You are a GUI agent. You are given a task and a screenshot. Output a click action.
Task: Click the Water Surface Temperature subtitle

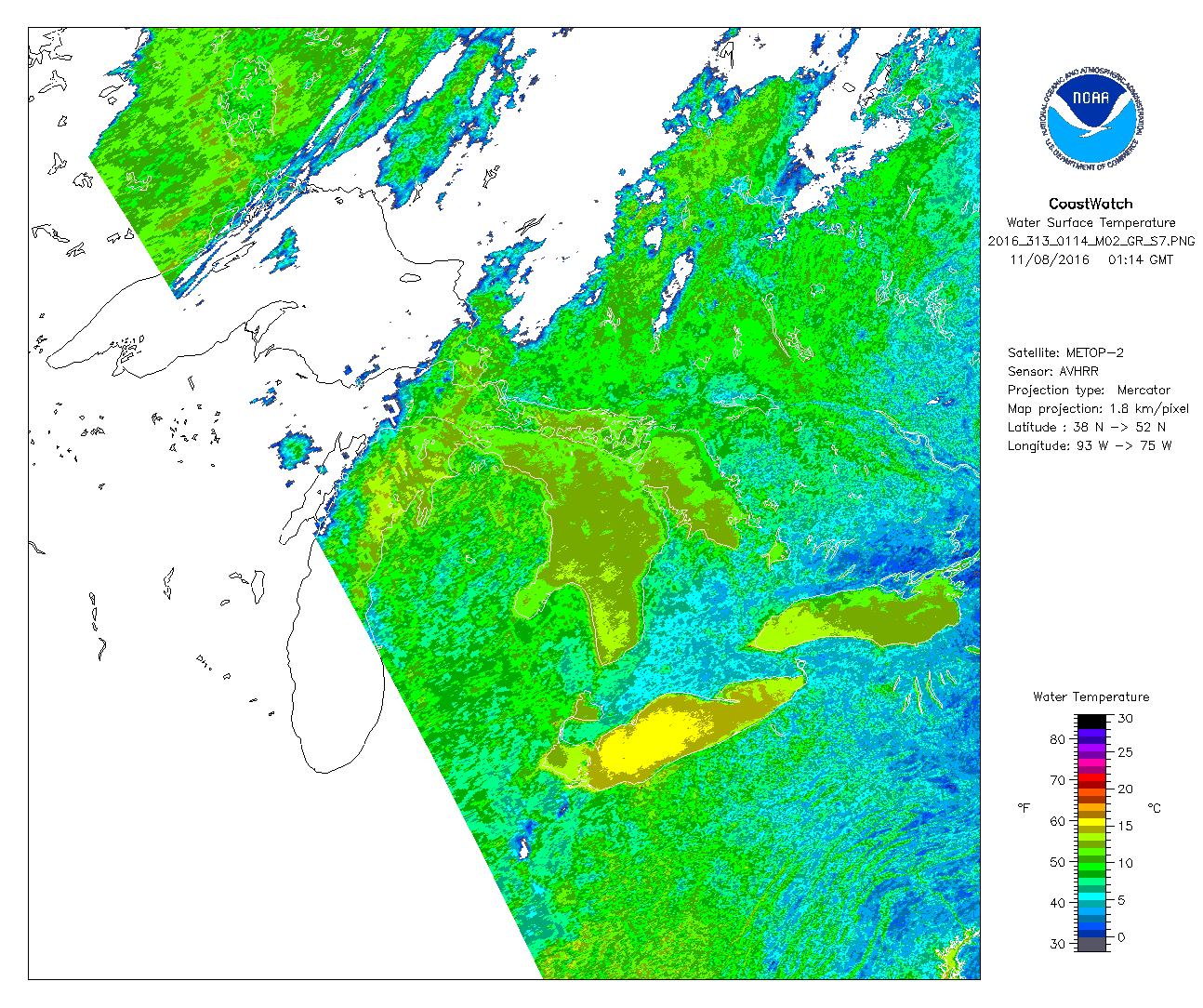pyautogui.click(x=1091, y=223)
